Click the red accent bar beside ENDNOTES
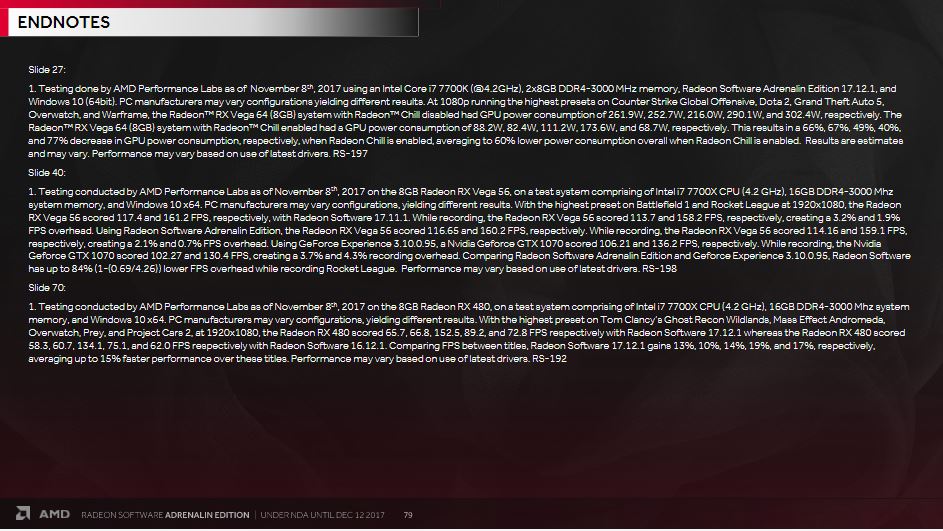Screen dimensions: 943x531 pos(4,22)
